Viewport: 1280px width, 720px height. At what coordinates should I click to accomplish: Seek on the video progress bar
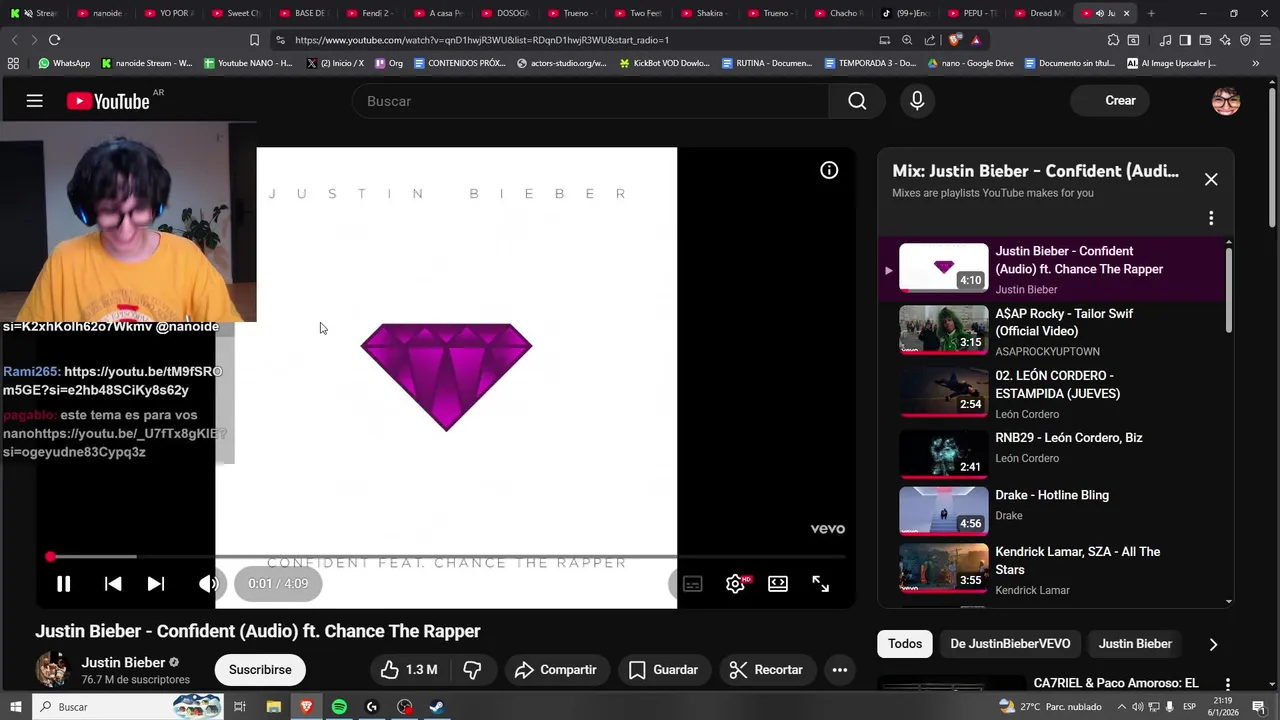[446, 556]
